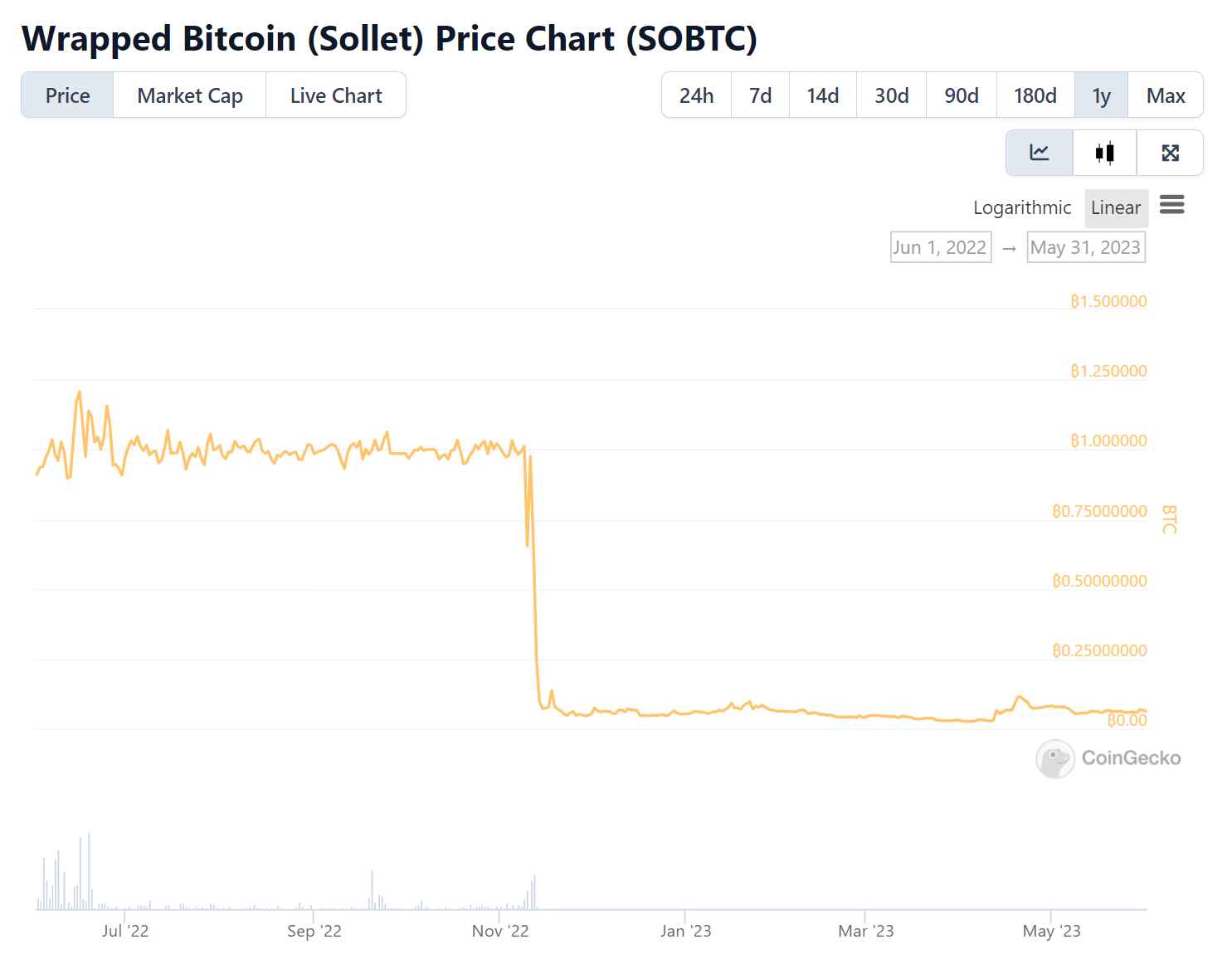The width and height of the screenshot is (1232, 964).
Task: Click the 1y range button
Action: click(x=1101, y=95)
